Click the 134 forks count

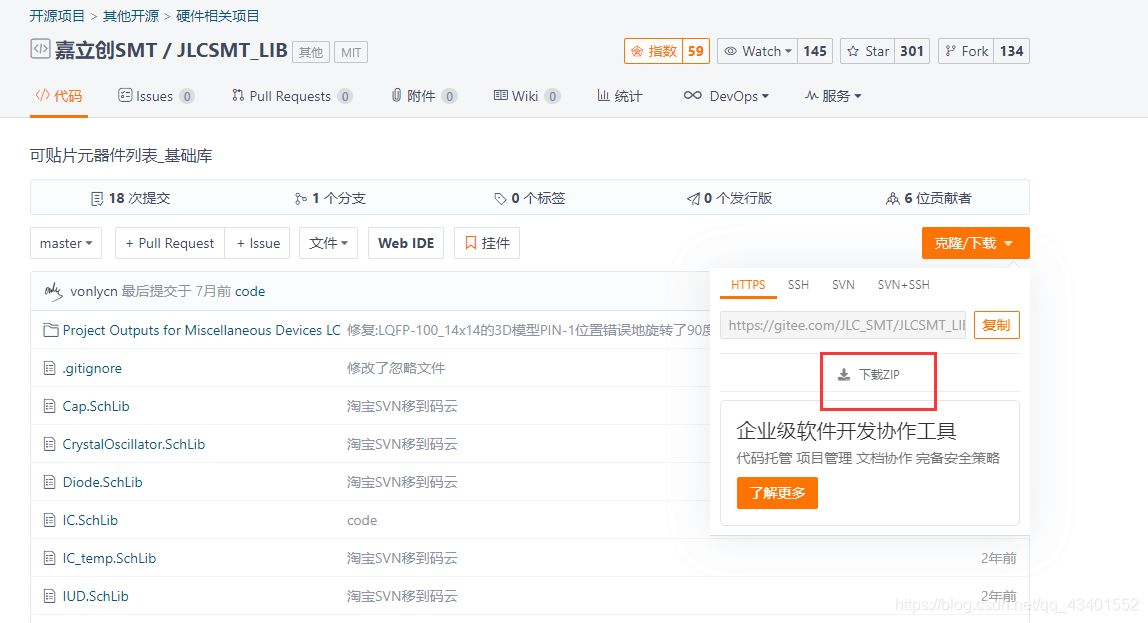click(x=1011, y=51)
